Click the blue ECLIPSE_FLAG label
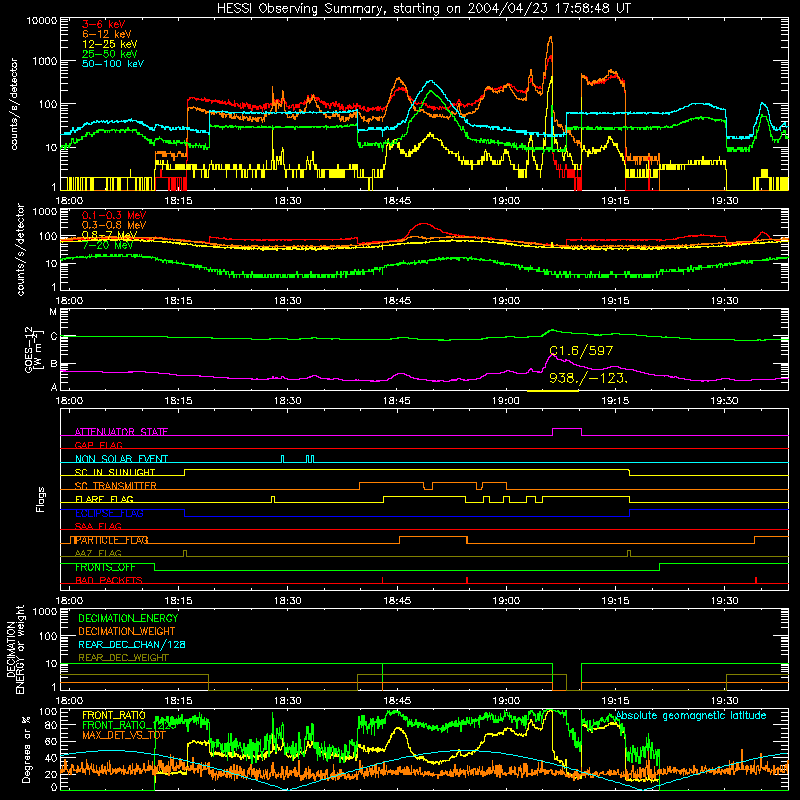 point(109,513)
